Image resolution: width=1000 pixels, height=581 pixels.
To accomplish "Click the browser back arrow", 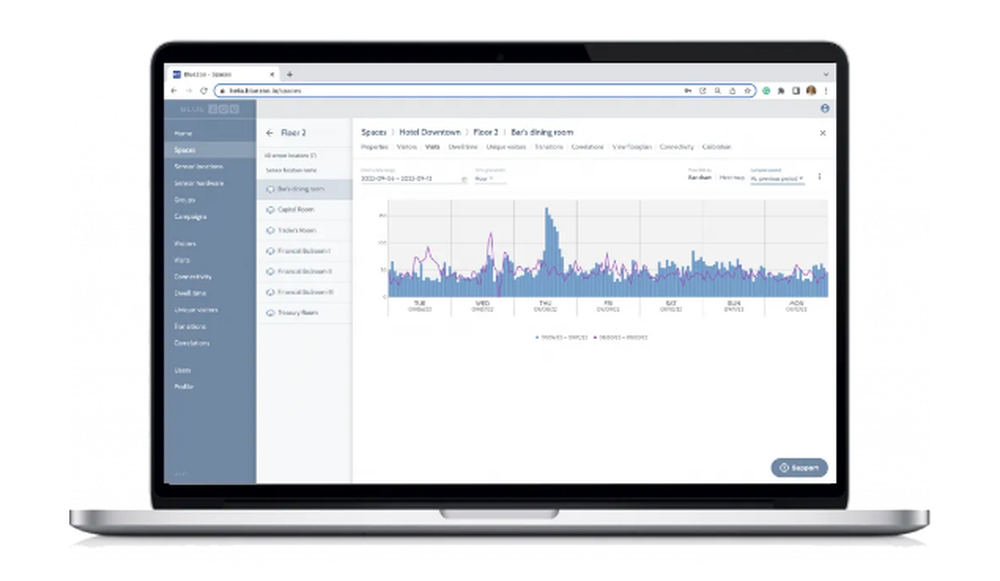I will coord(174,91).
